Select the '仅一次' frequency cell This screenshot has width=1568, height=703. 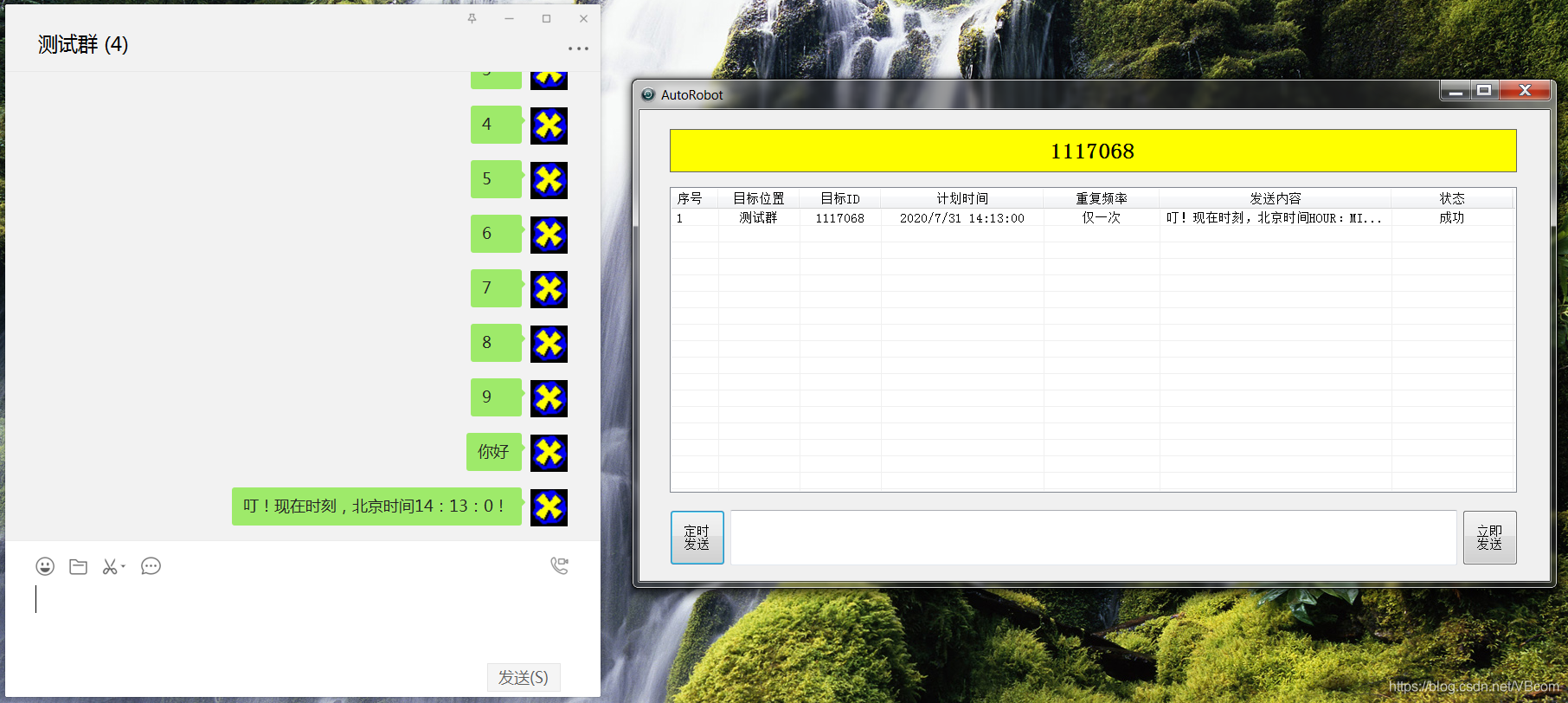(1102, 218)
